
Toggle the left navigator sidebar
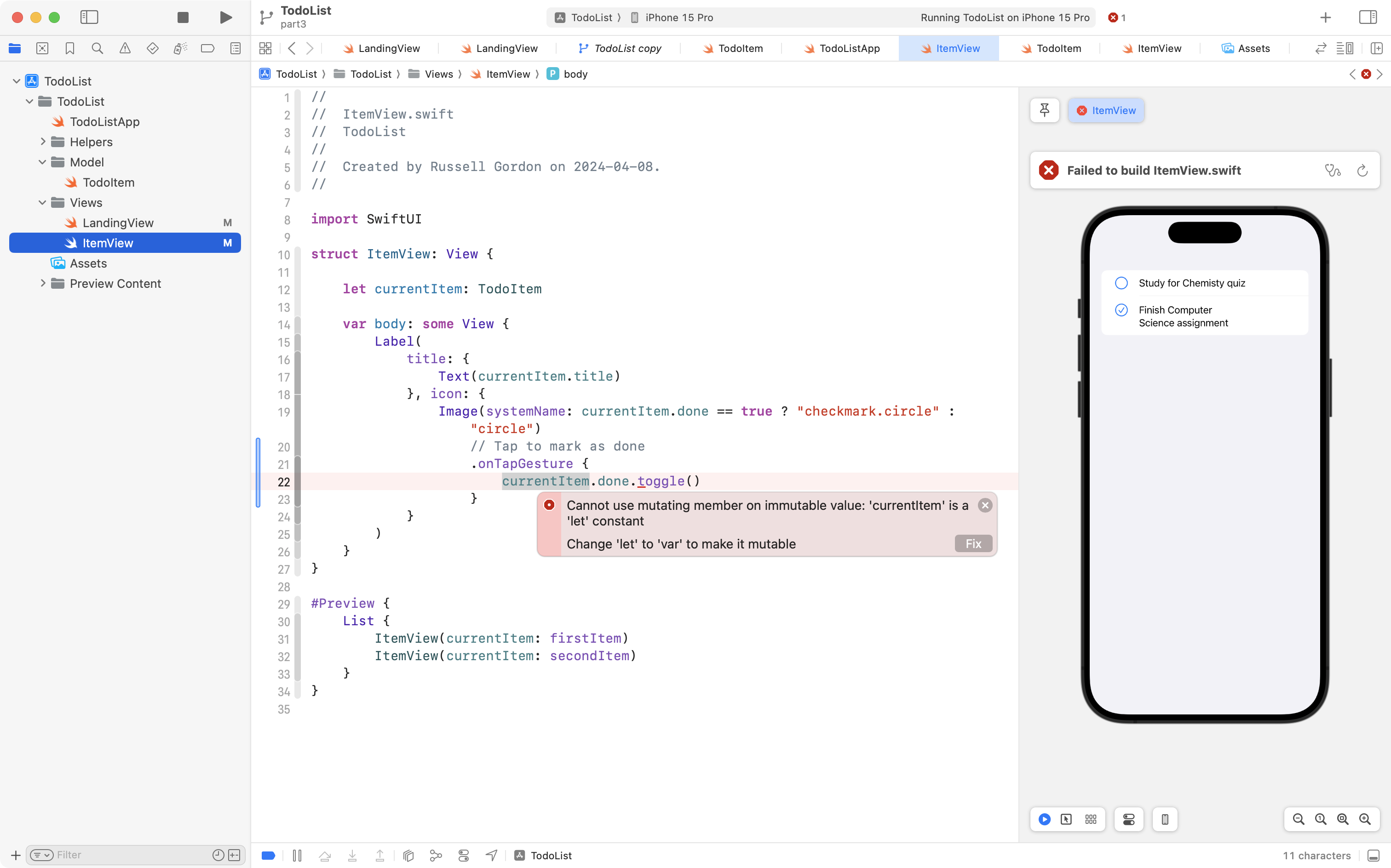tap(89, 17)
